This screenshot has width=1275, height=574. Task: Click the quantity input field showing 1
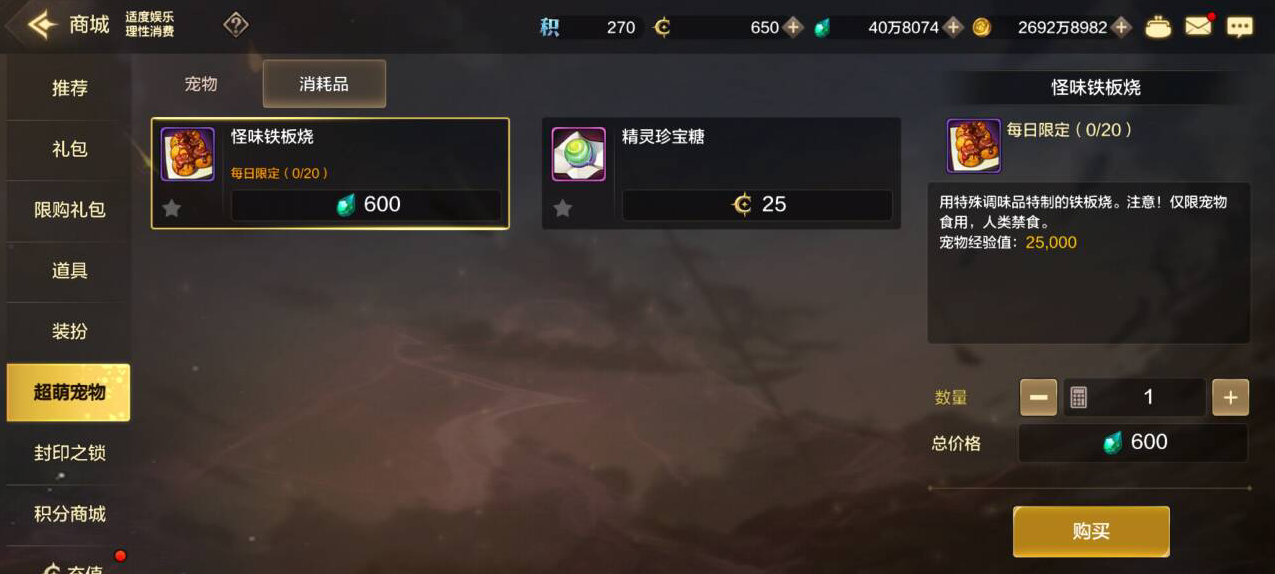coord(1134,397)
